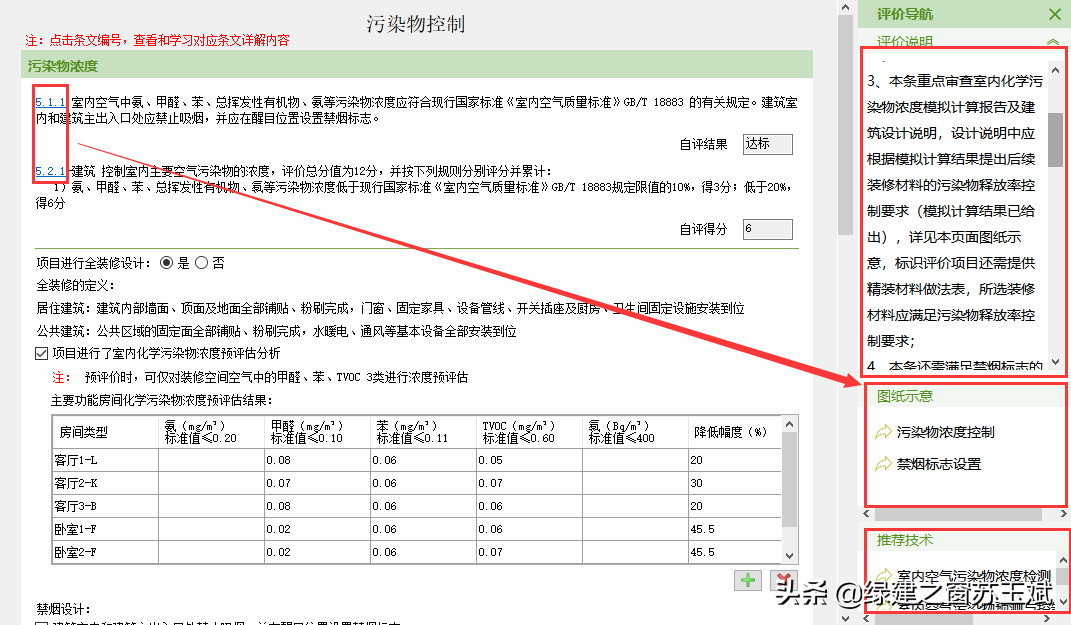The width and height of the screenshot is (1071, 625).
Task: Click the 自评得分 score input showing 6
Action: coord(767,229)
